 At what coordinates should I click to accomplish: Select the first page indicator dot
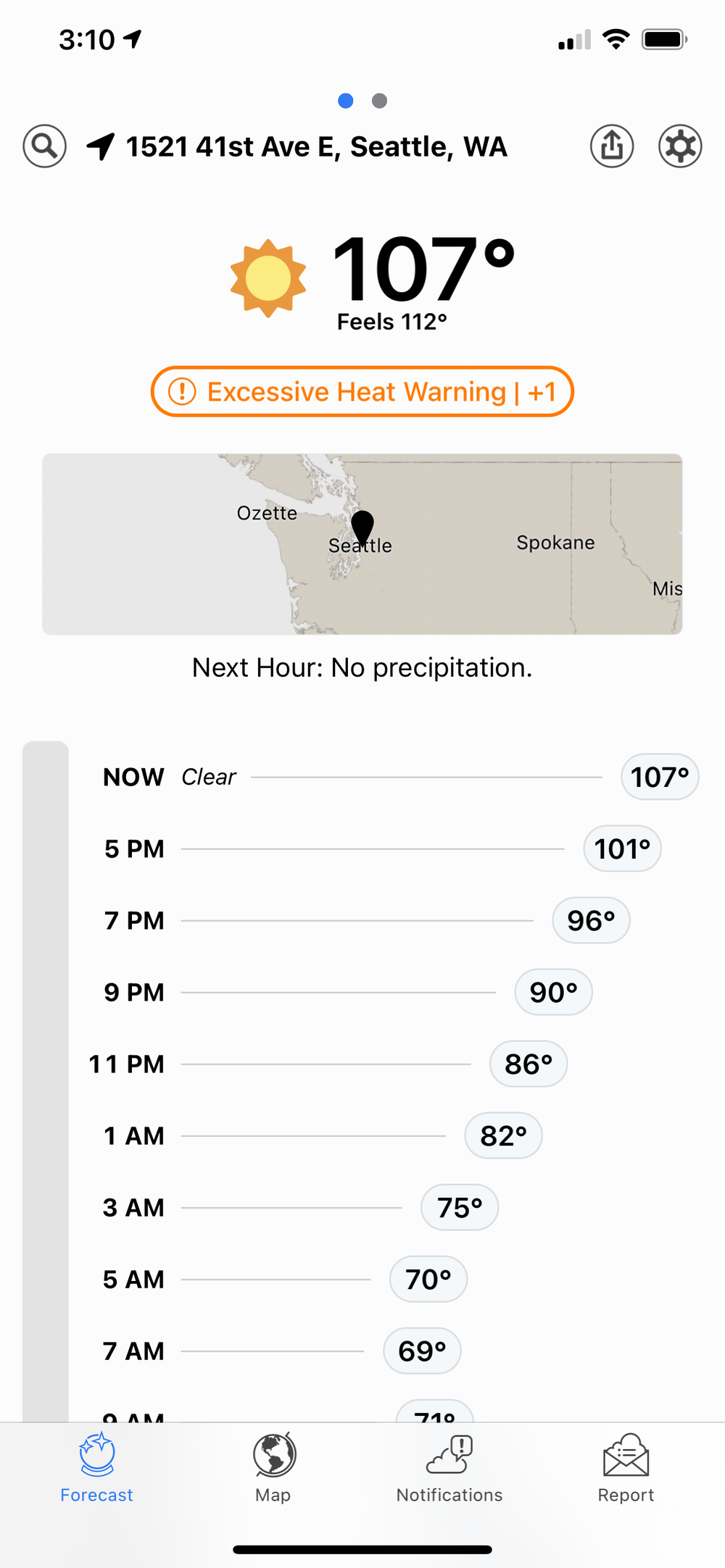click(346, 101)
